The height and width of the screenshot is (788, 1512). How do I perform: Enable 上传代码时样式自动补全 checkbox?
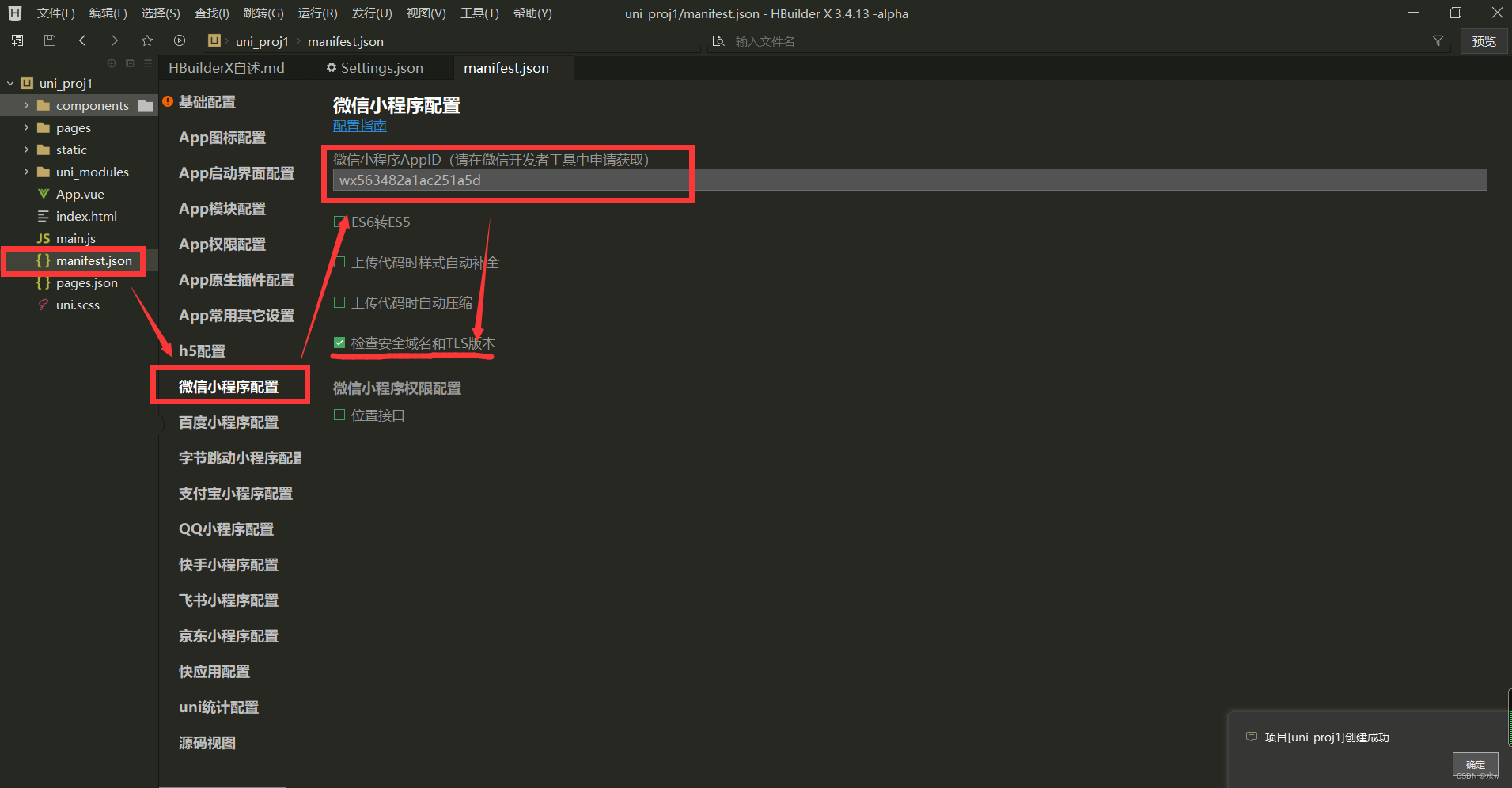coord(339,262)
